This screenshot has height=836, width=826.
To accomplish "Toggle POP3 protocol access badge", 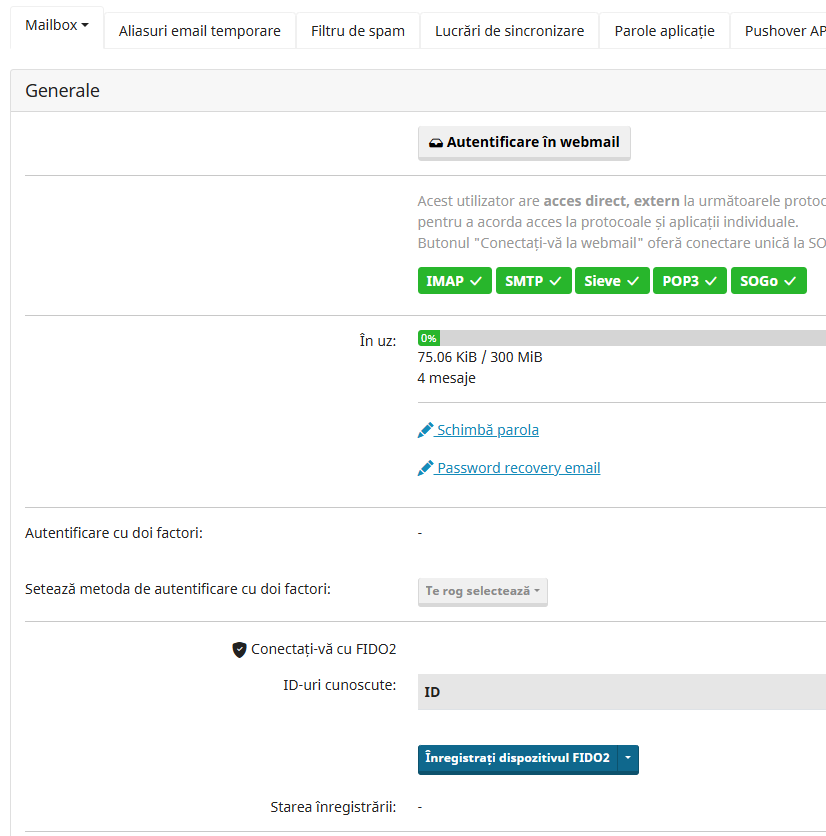I will click(690, 281).
